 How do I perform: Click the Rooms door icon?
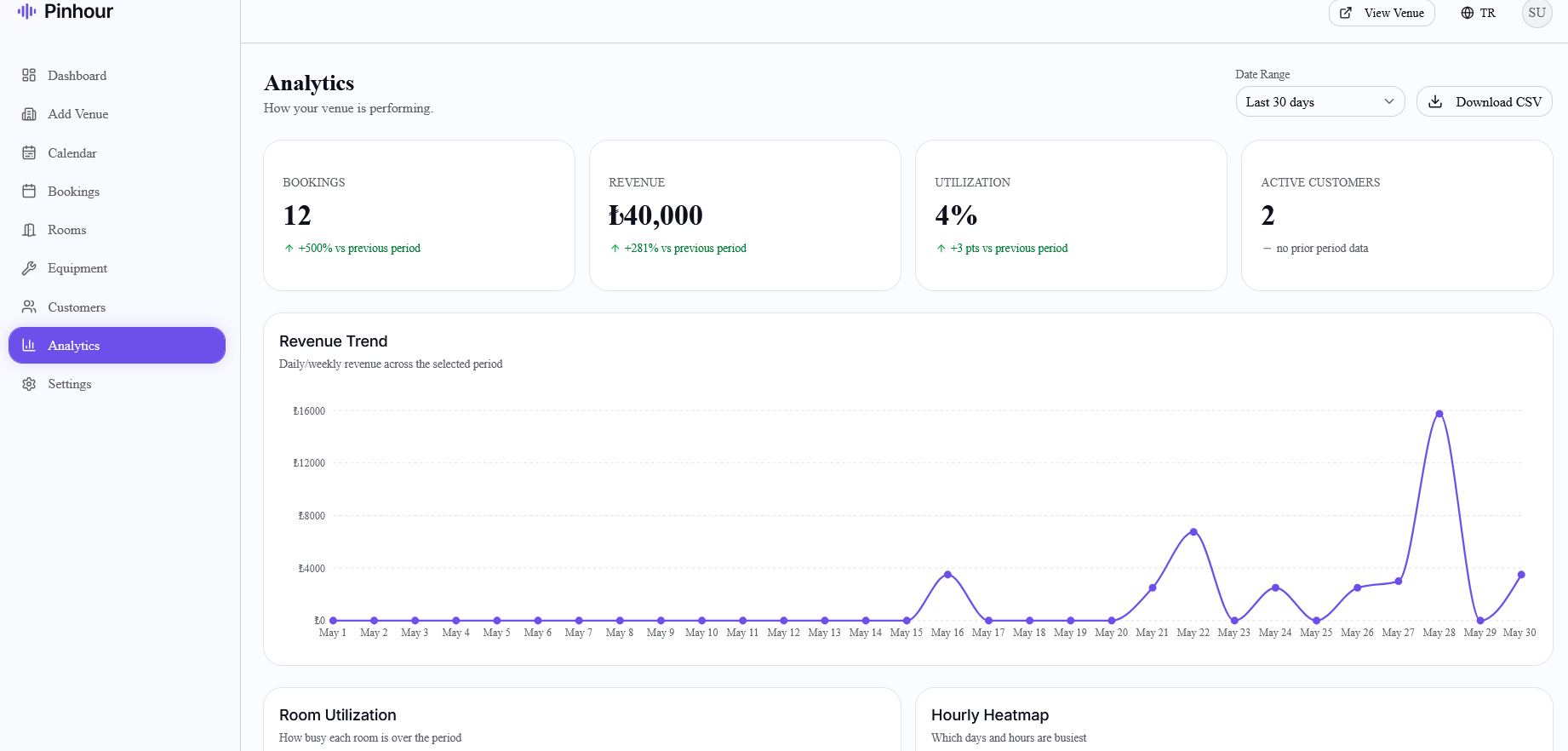(29, 230)
